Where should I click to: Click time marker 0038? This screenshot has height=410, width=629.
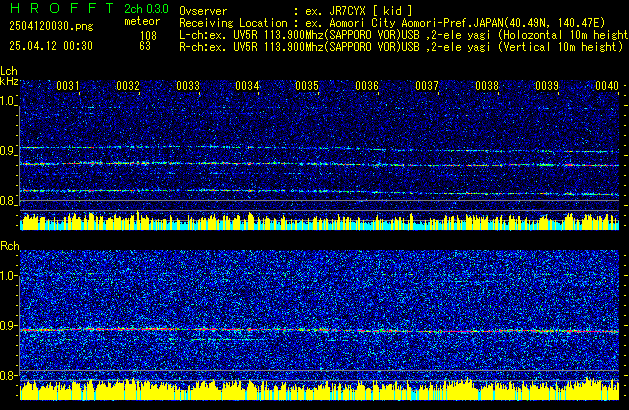click(x=487, y=86)
